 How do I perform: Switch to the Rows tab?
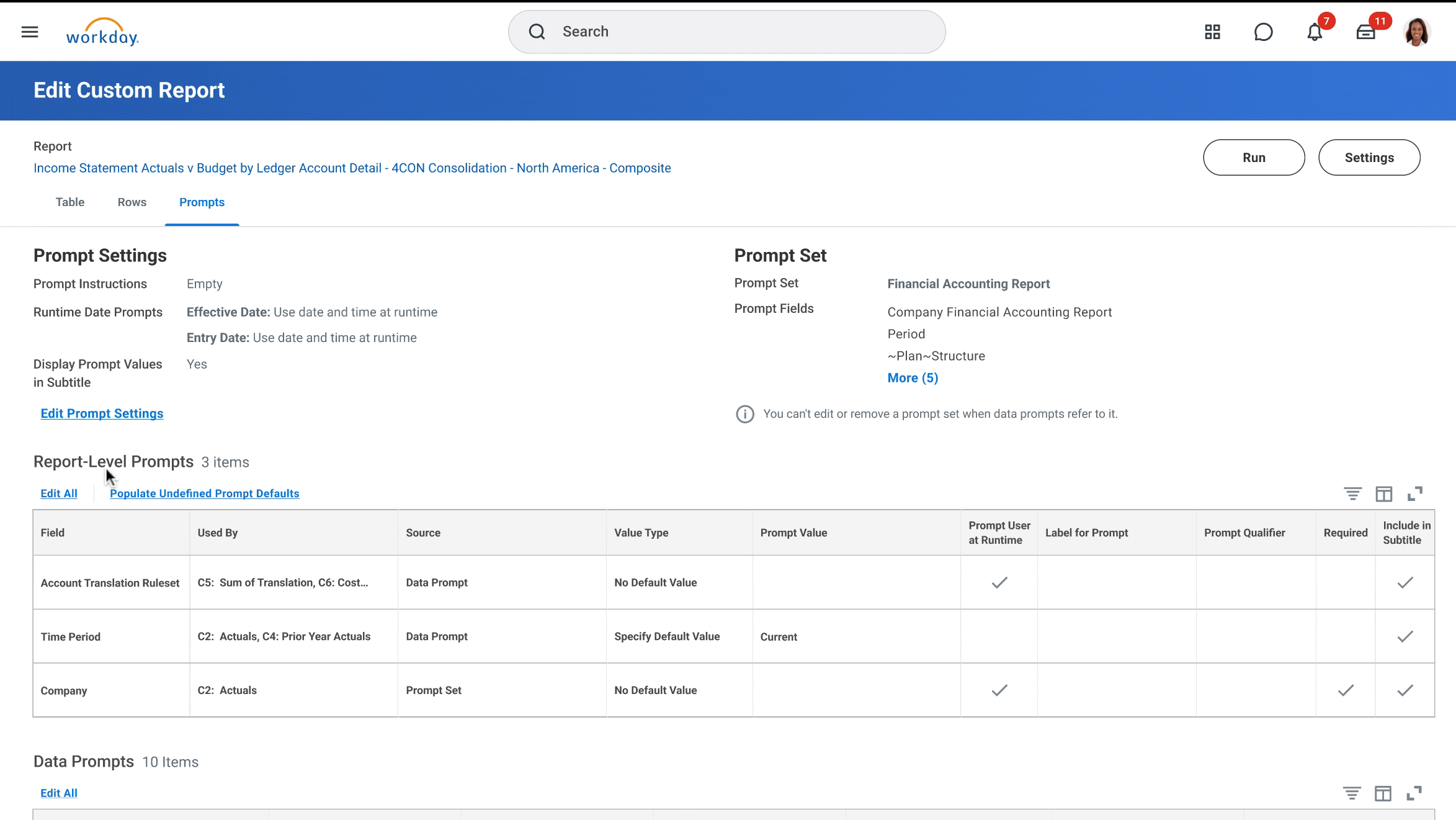132,202
